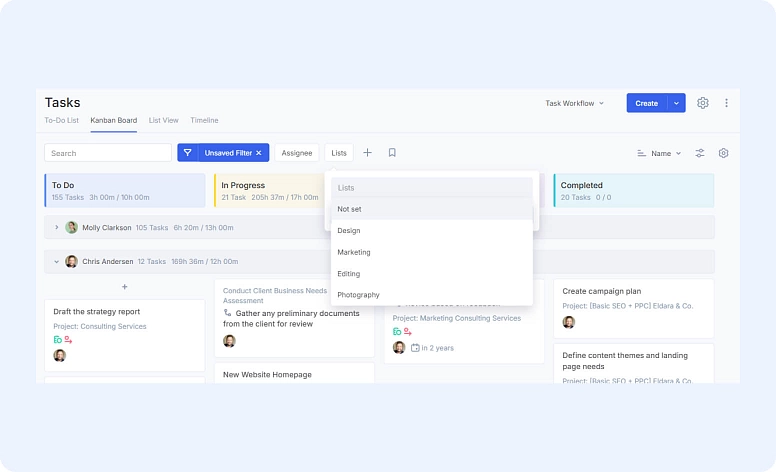This screenshot has height=472, width=776.
Task: Remove the Unsaved Filter with the X
Action: (259, 153)
